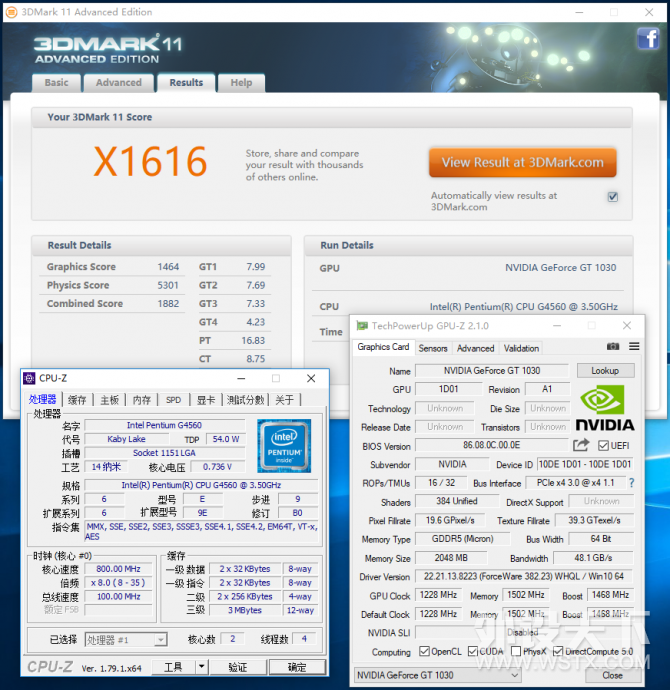Minimize the GPU-Z window
Viewport: 670px width, 690px height.
click(x=557, y=326)
